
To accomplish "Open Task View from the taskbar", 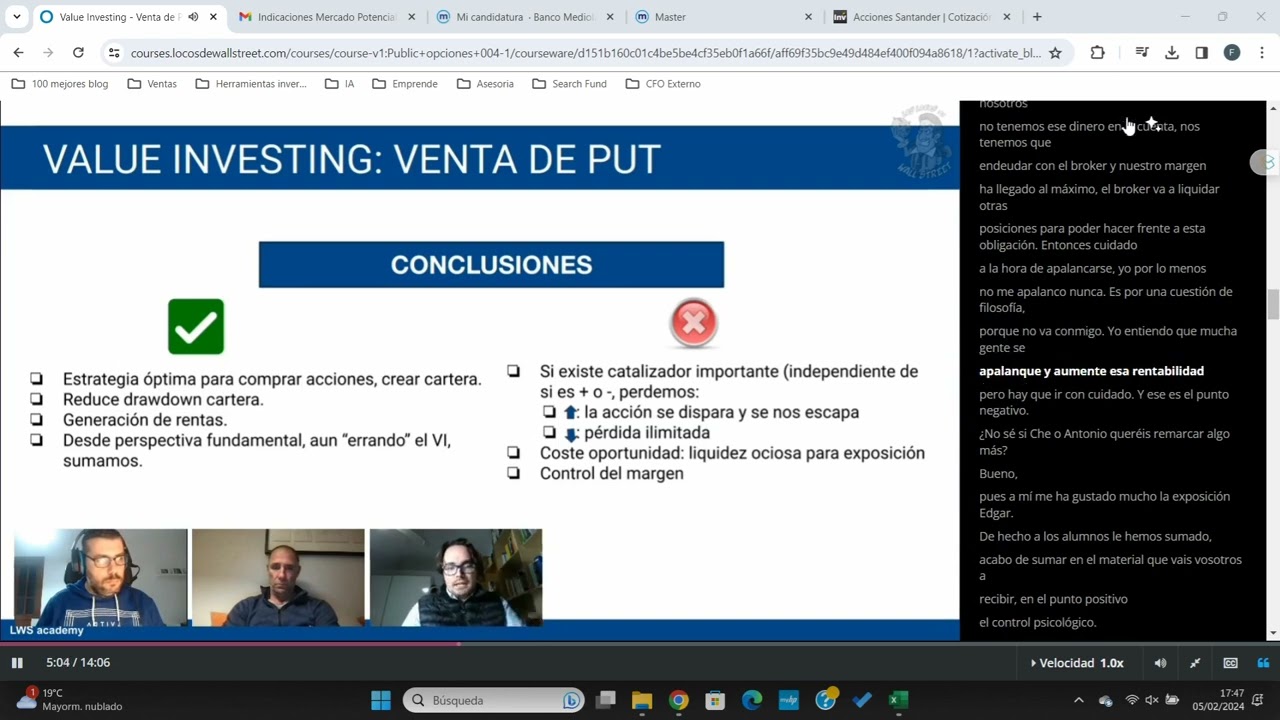I will [605, 700].
